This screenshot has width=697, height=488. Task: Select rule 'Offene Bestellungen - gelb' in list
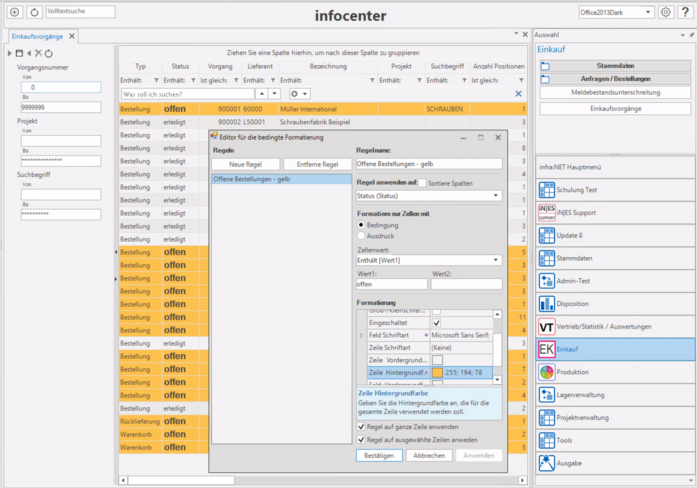tap(250, 179)
